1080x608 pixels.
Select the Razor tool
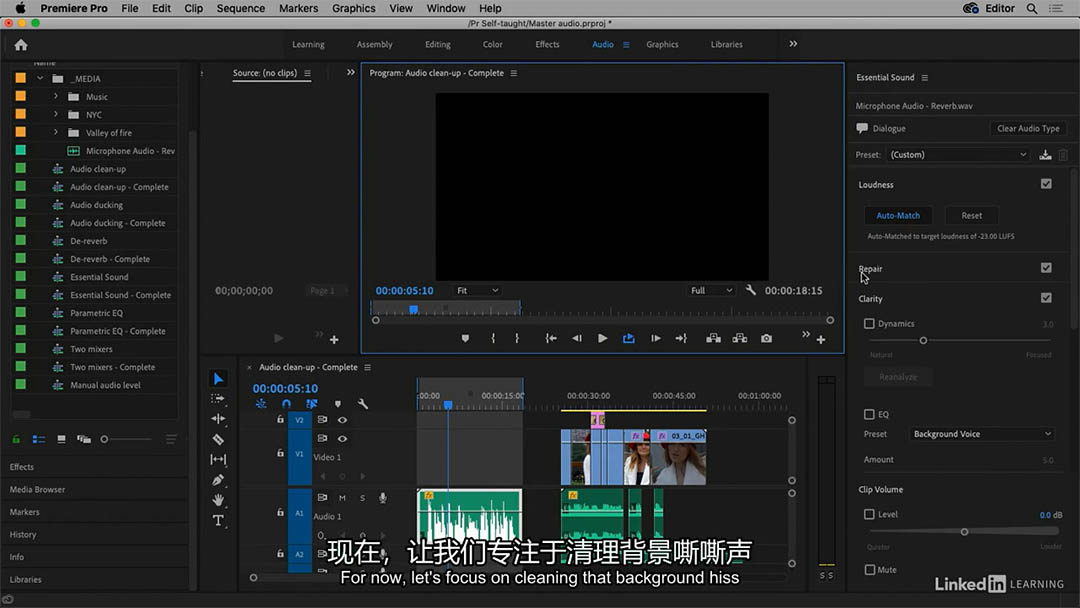pyautogui.click(x=218, y=439)
